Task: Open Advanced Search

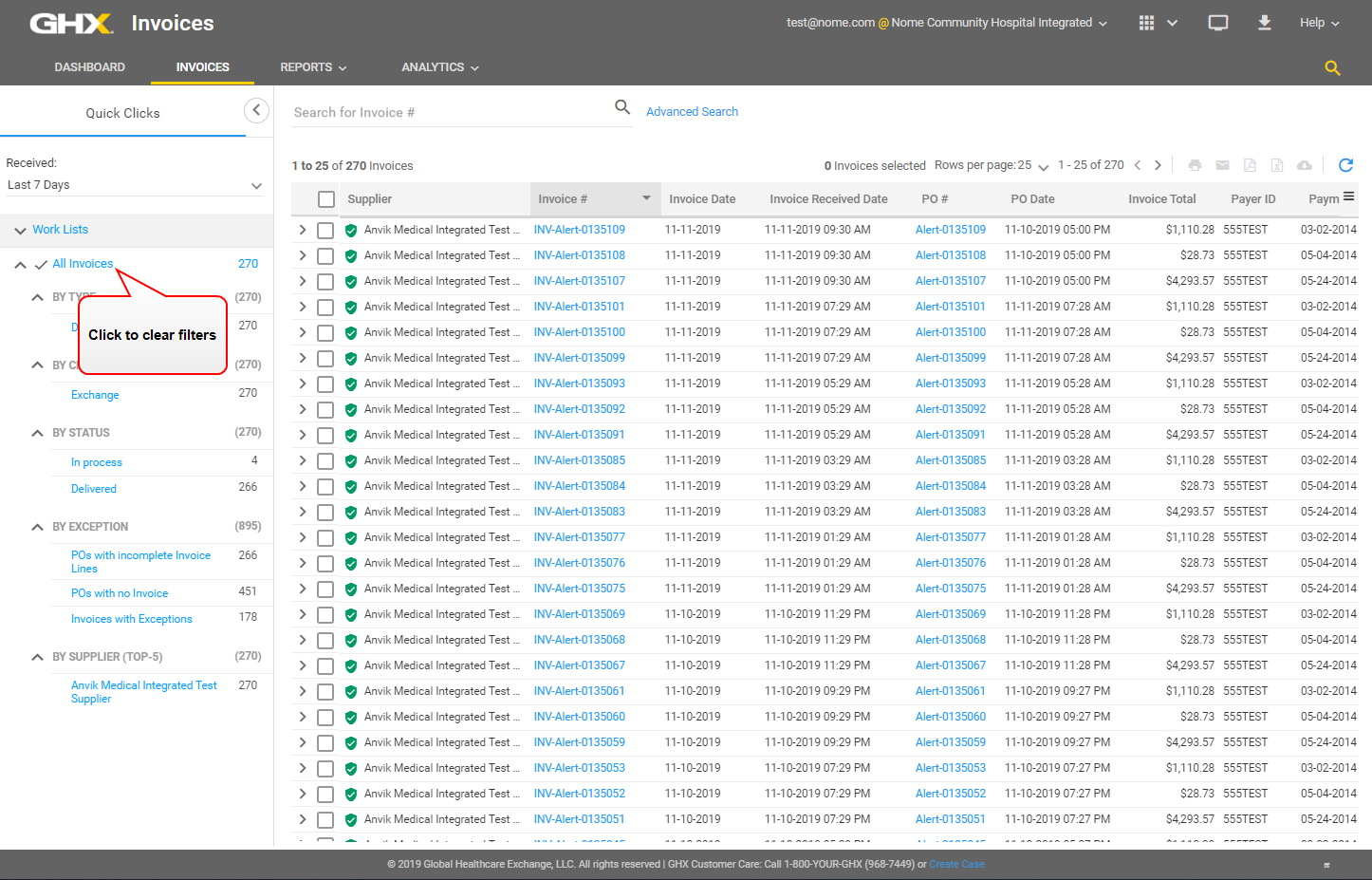Action: tap(692, 111)
